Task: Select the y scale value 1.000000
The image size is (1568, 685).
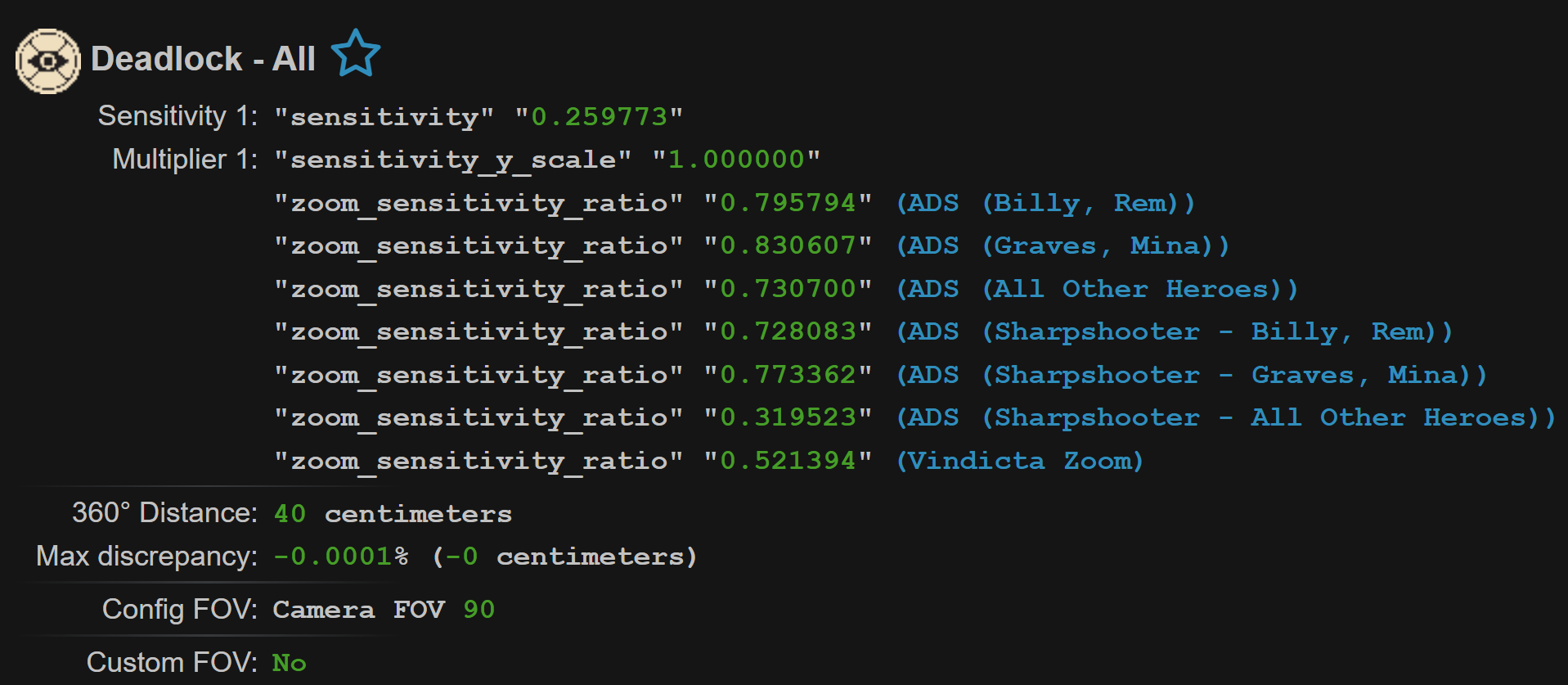Action: [737, 160]
